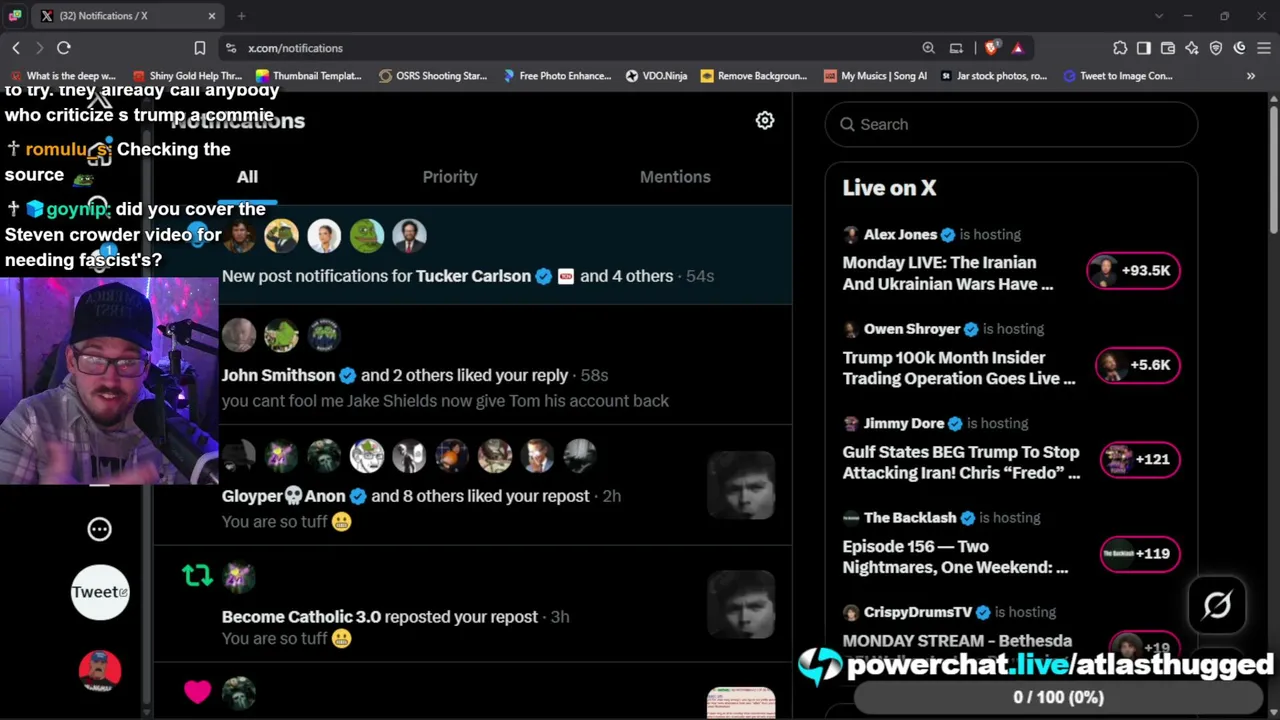The height and width of the screenshot is (720, 1280).
Task: Open Jar stock photos bookmark
Action: click(x=994, y=76)
